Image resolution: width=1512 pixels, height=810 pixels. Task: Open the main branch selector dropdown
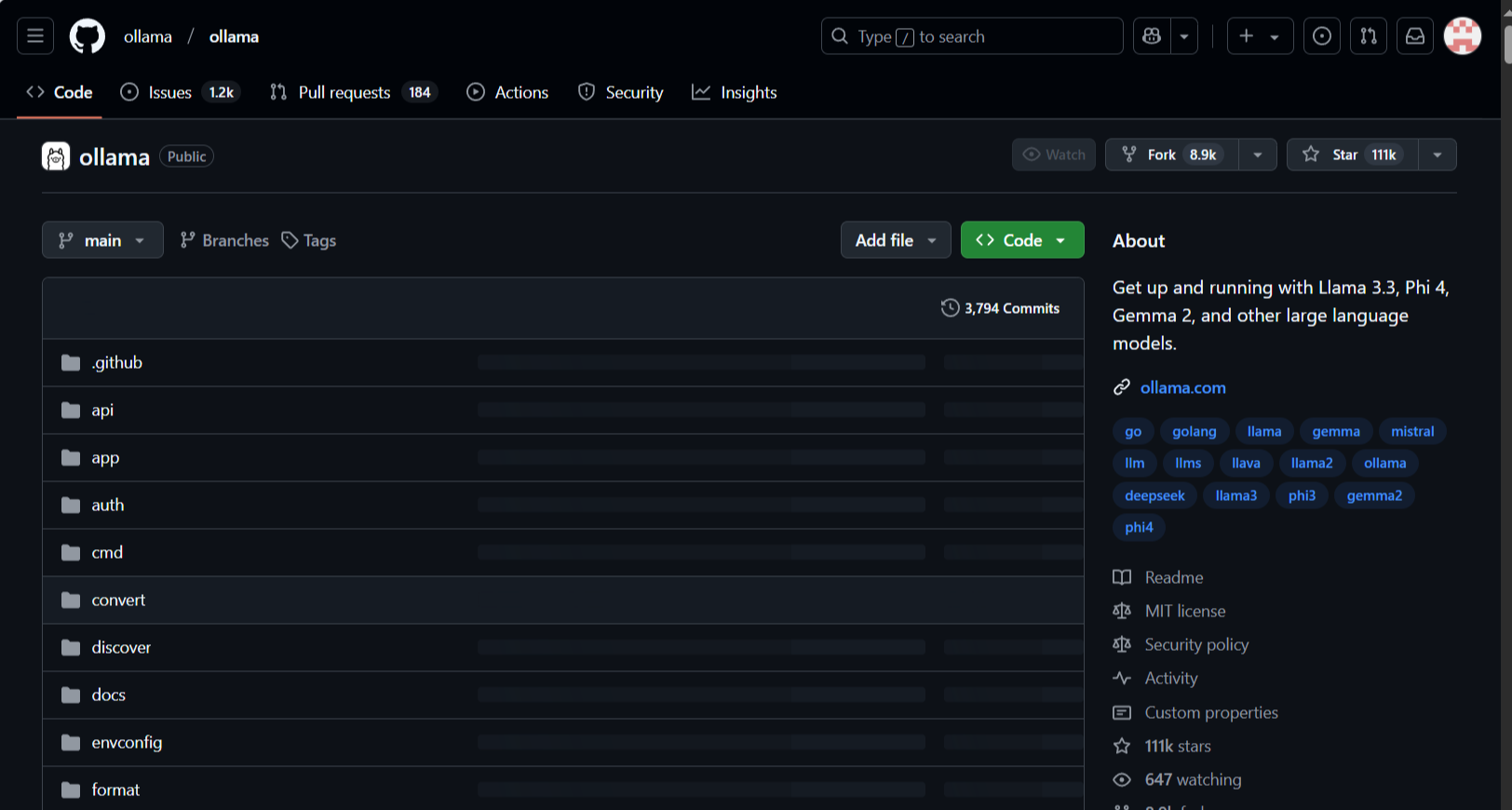(102, 240)
